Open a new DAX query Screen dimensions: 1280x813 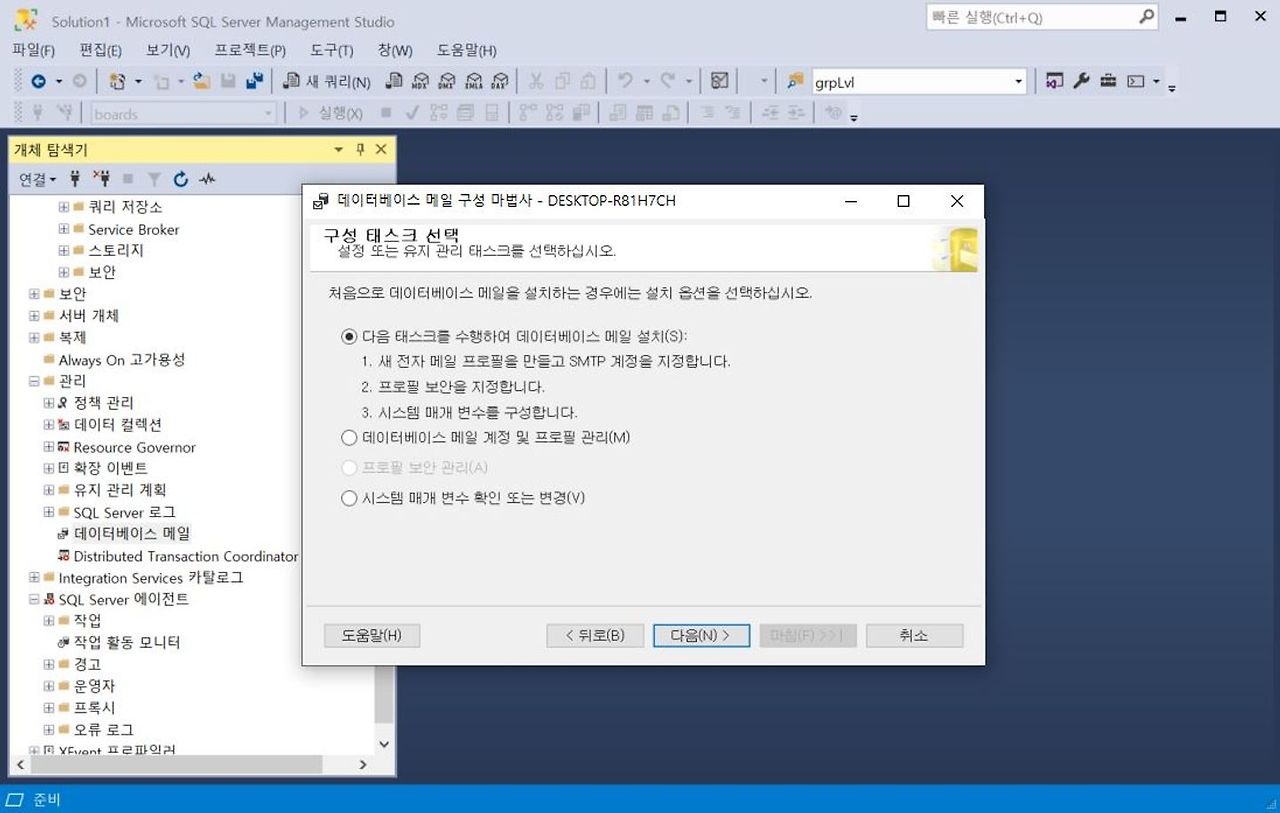click(x=500, y=82)
